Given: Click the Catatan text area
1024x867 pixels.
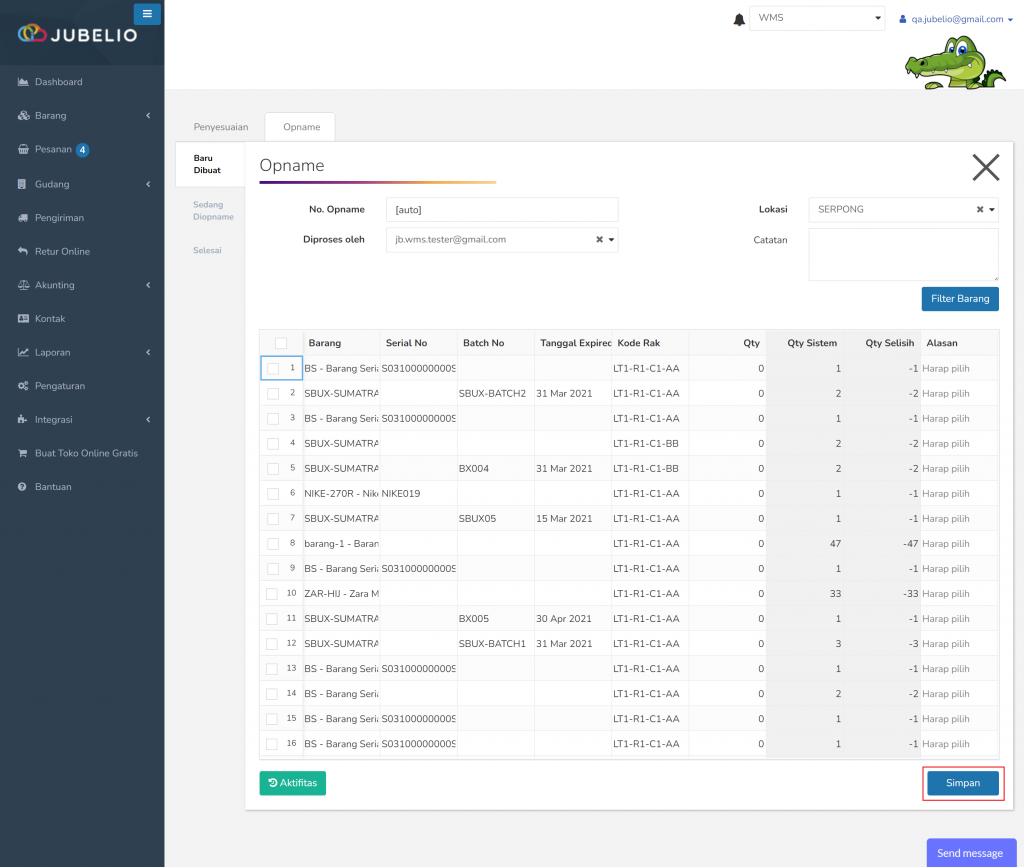Looking at the screenshot, I should point(903,255).
